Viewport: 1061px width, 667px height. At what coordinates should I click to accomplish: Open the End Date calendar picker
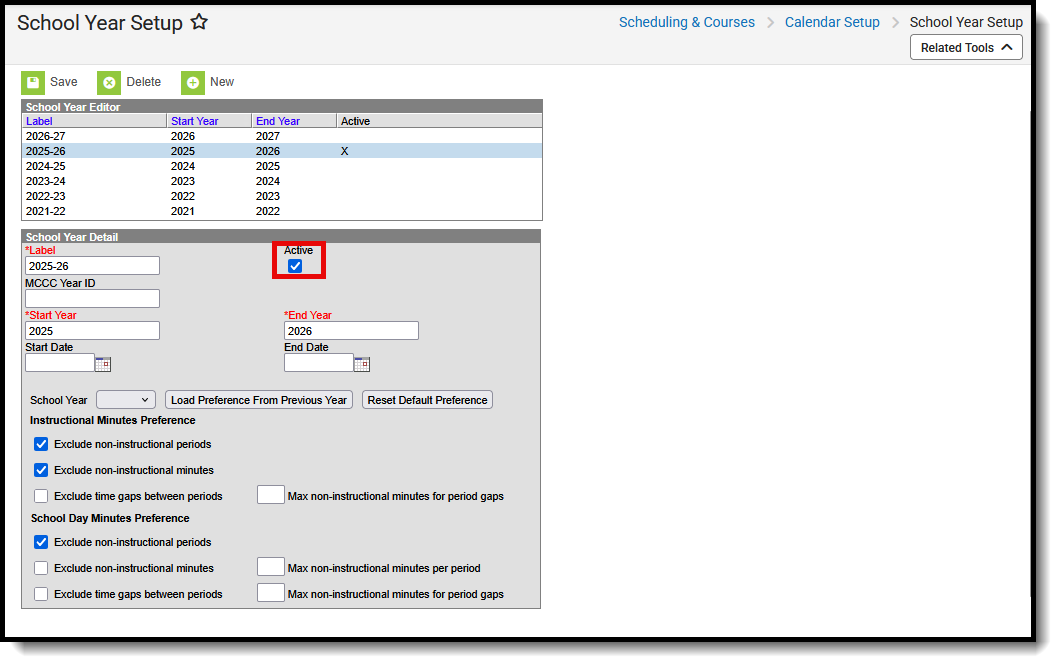tap(361, 364)
